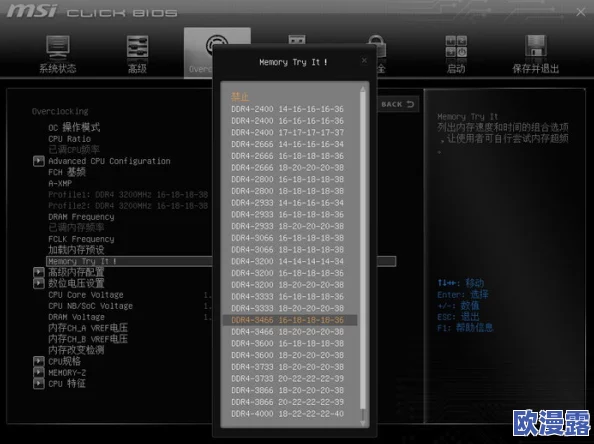Expand the 高级内存配置 submenu arrow
594x444 pixels.
pos(39,272)
